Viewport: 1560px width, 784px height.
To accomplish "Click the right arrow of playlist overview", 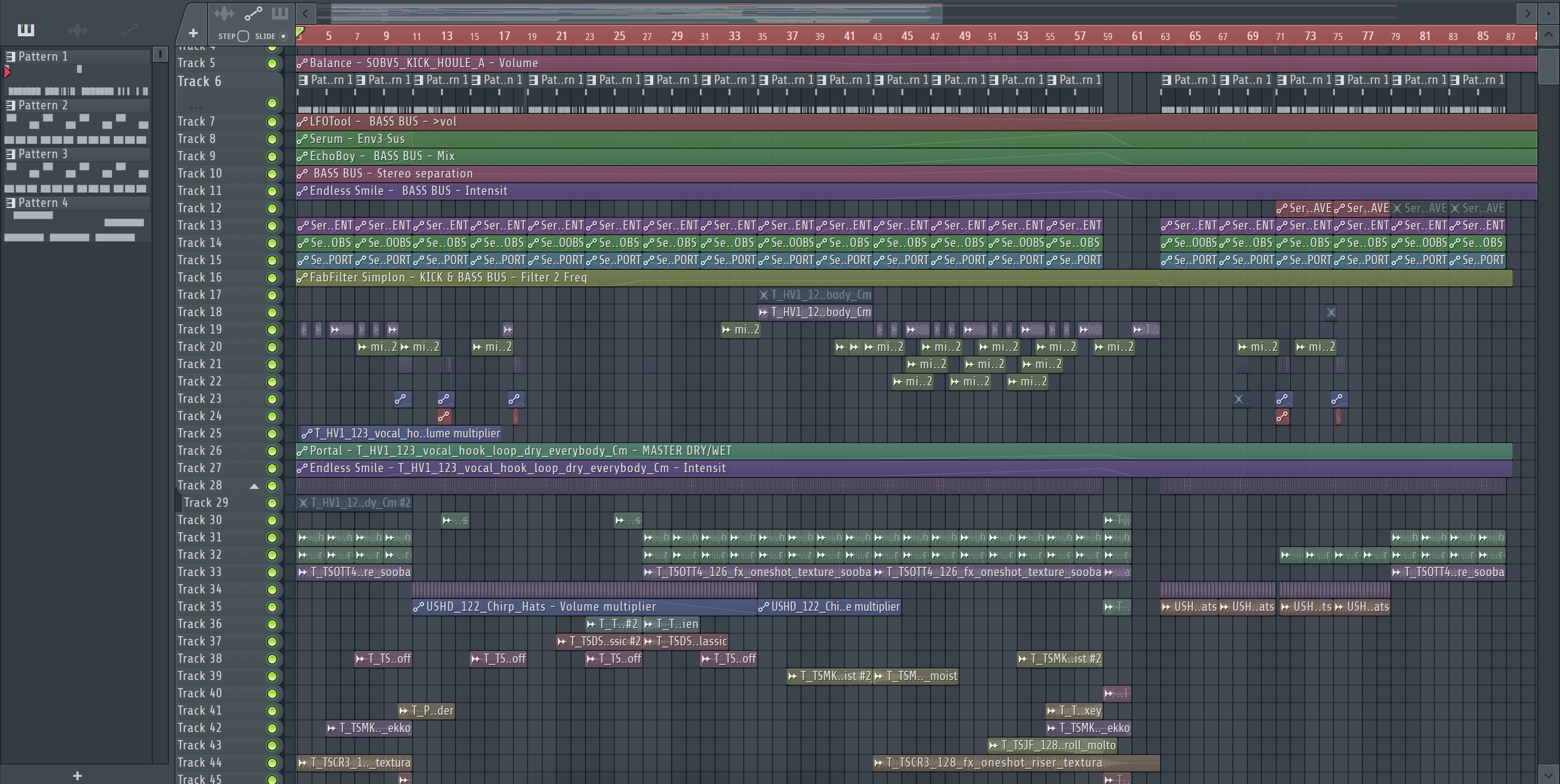I will (x=1527, y=12).
